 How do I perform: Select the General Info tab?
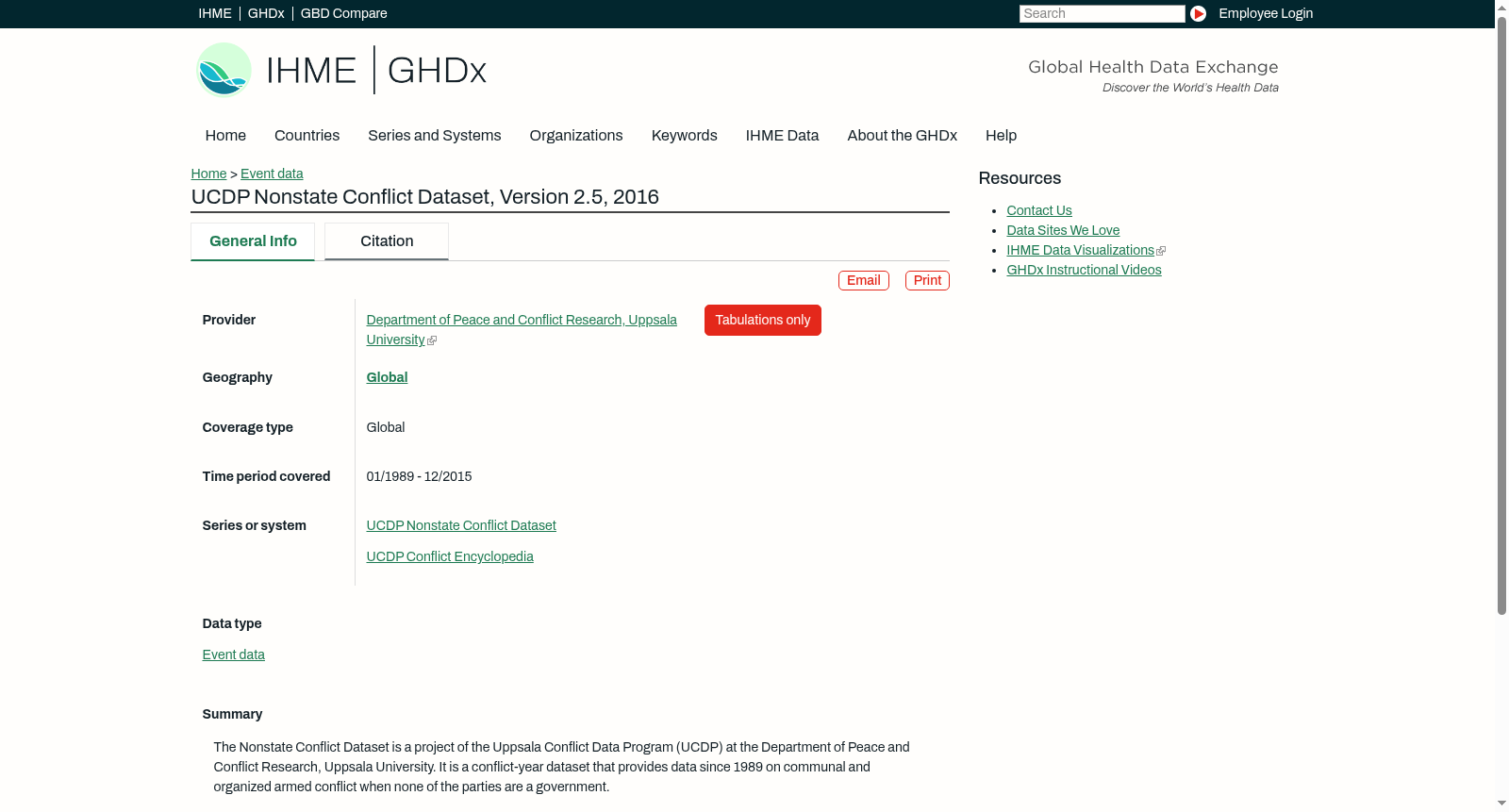pos(253,241)
